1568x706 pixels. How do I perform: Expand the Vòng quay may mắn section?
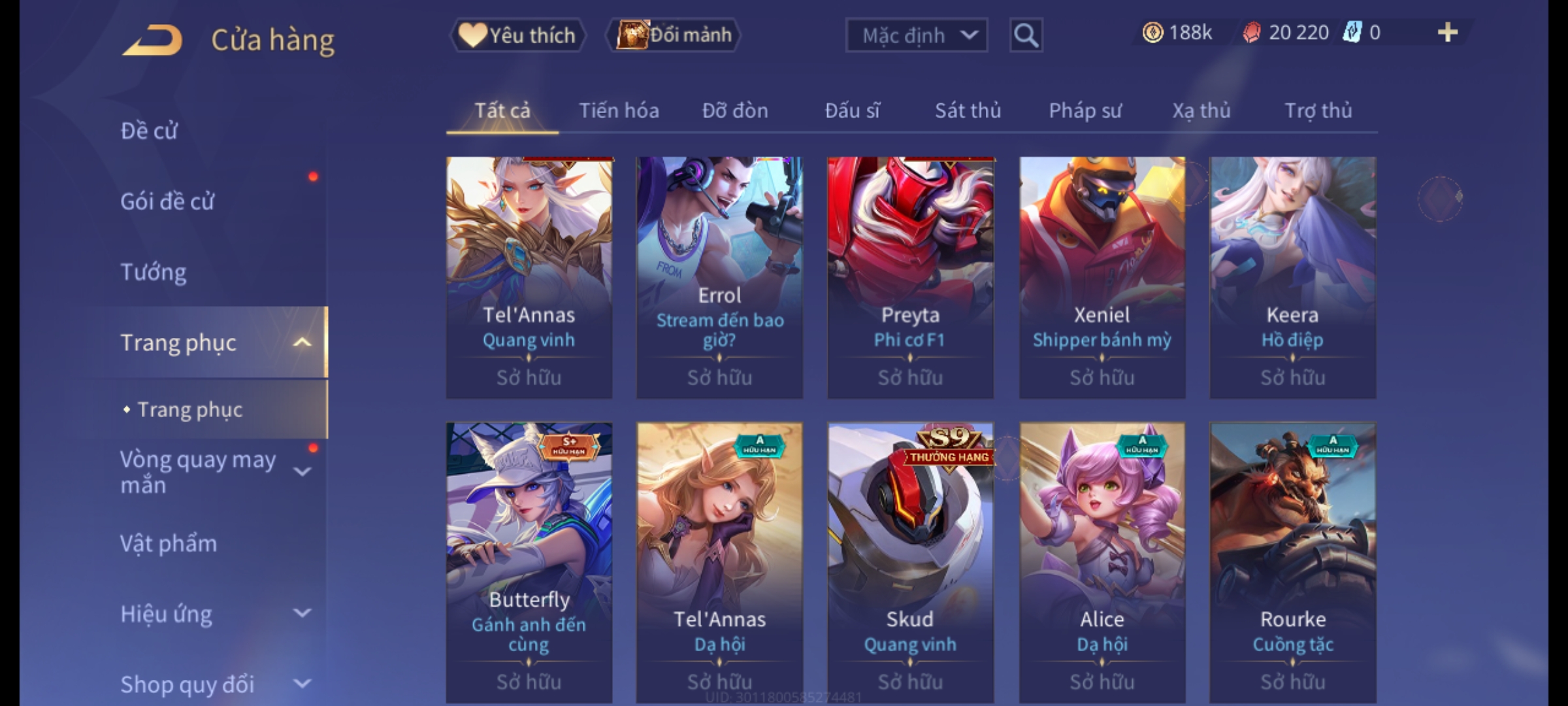pyautogui.click(x=302, y=471)
